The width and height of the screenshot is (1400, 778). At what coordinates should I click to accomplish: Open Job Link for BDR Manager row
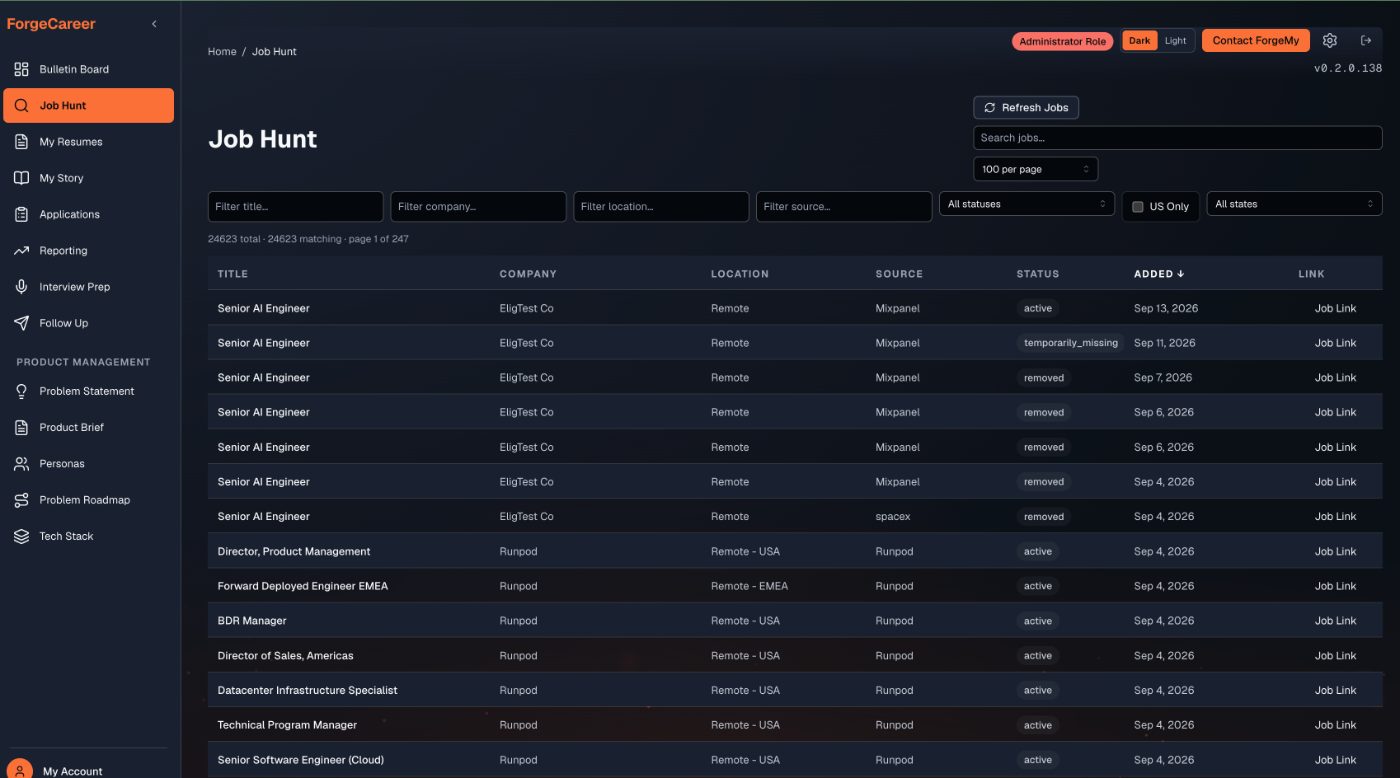click(1335, 621)
